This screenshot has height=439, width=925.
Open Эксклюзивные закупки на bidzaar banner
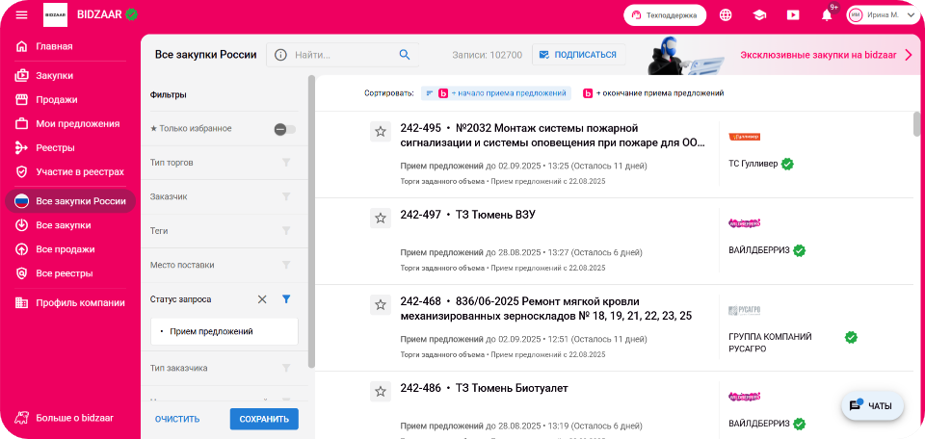click(x=826, y=55)
